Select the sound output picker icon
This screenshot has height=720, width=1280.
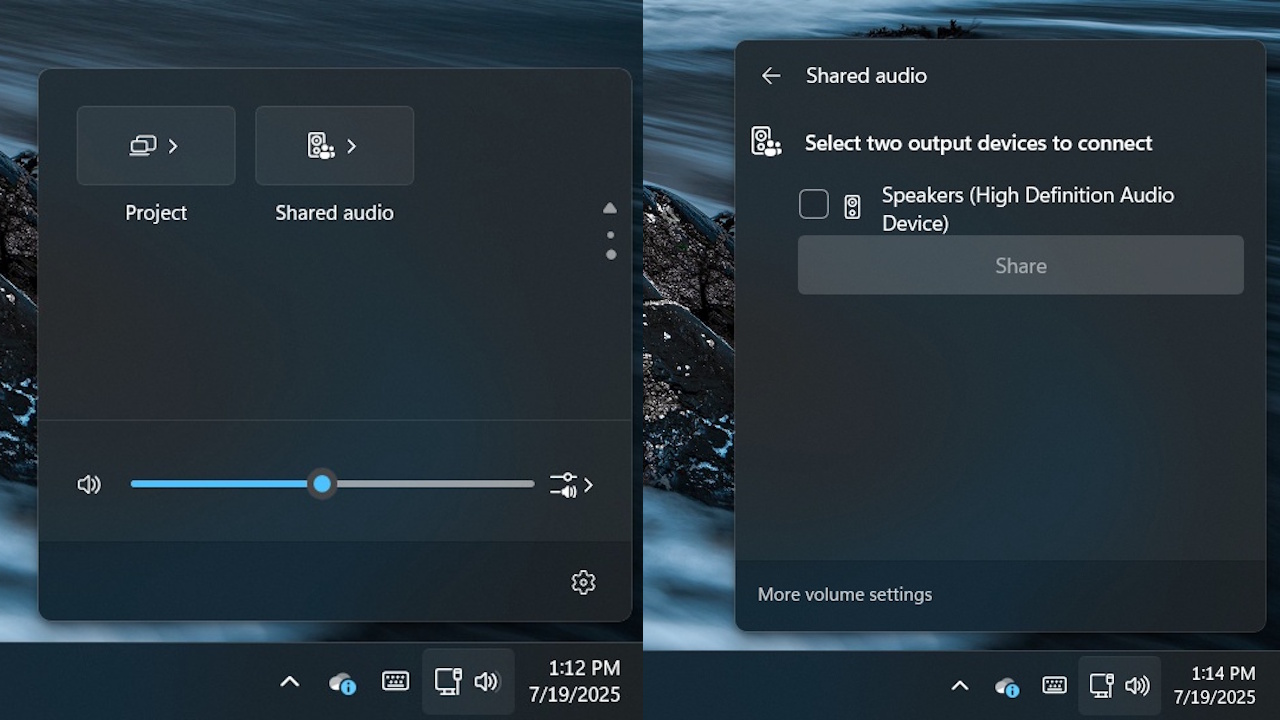(x=563, y=484)
